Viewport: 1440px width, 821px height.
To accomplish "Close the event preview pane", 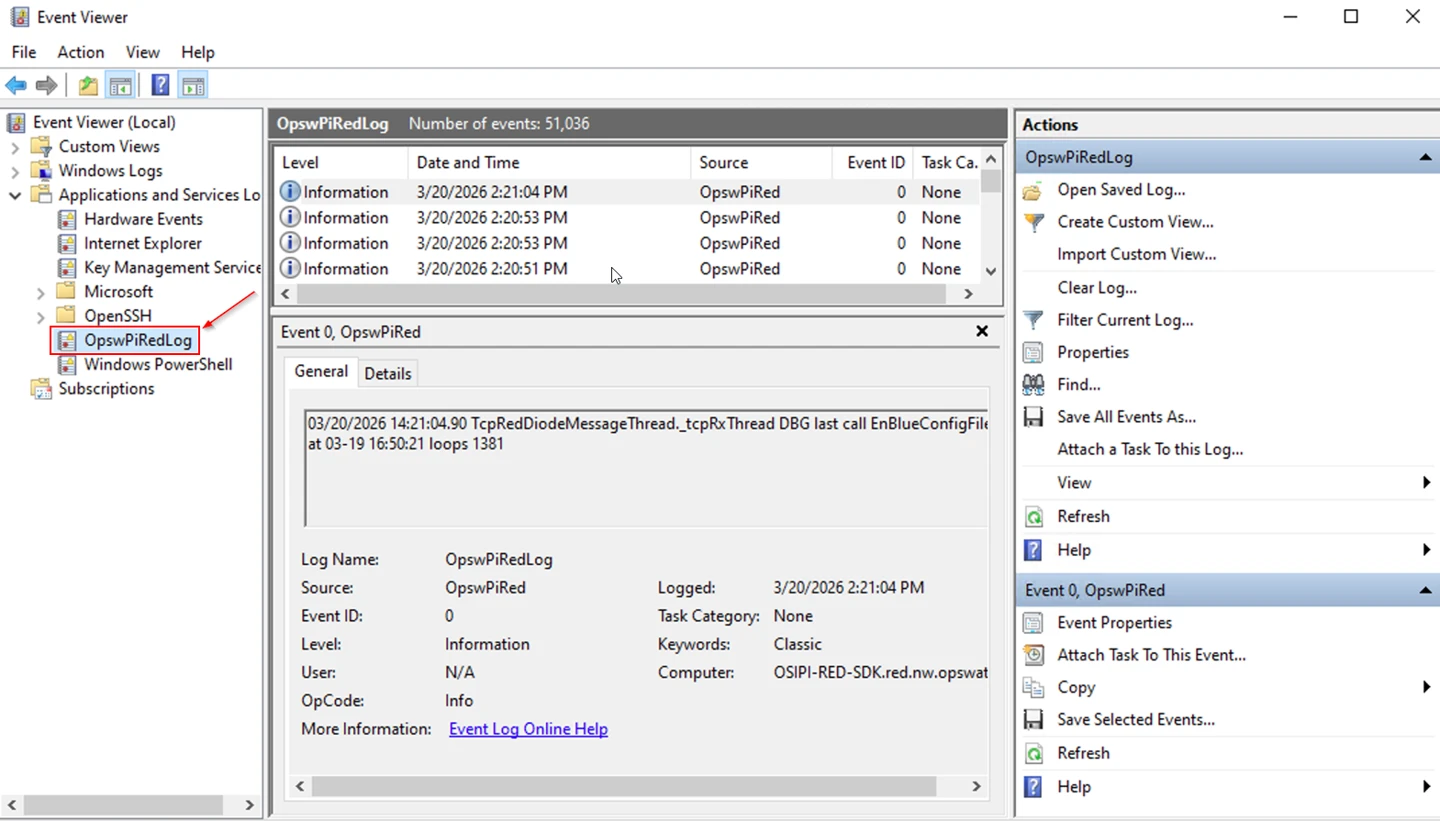I will point(982,331).
